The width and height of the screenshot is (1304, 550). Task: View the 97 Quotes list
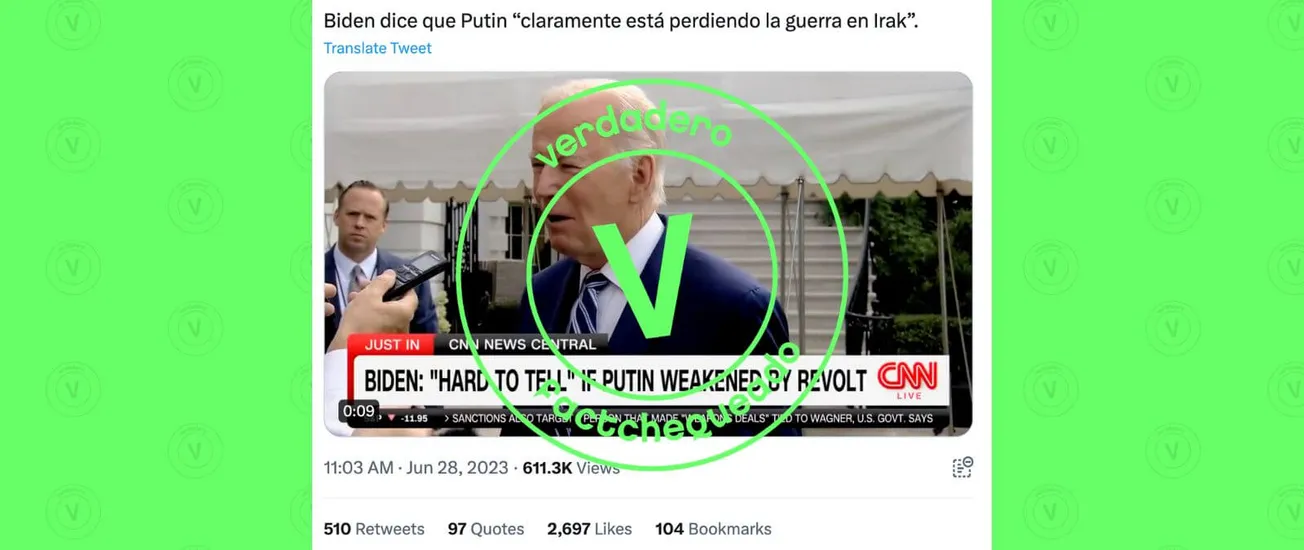click(485, 529)
